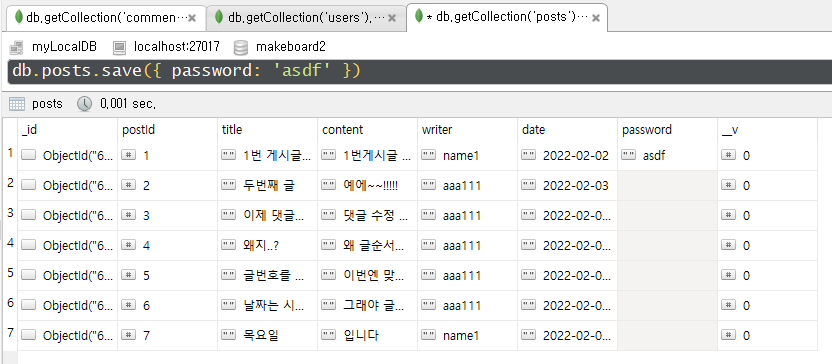Select the _id column header
This screenshot has width=832, height=364.
[x=67, y=129]
